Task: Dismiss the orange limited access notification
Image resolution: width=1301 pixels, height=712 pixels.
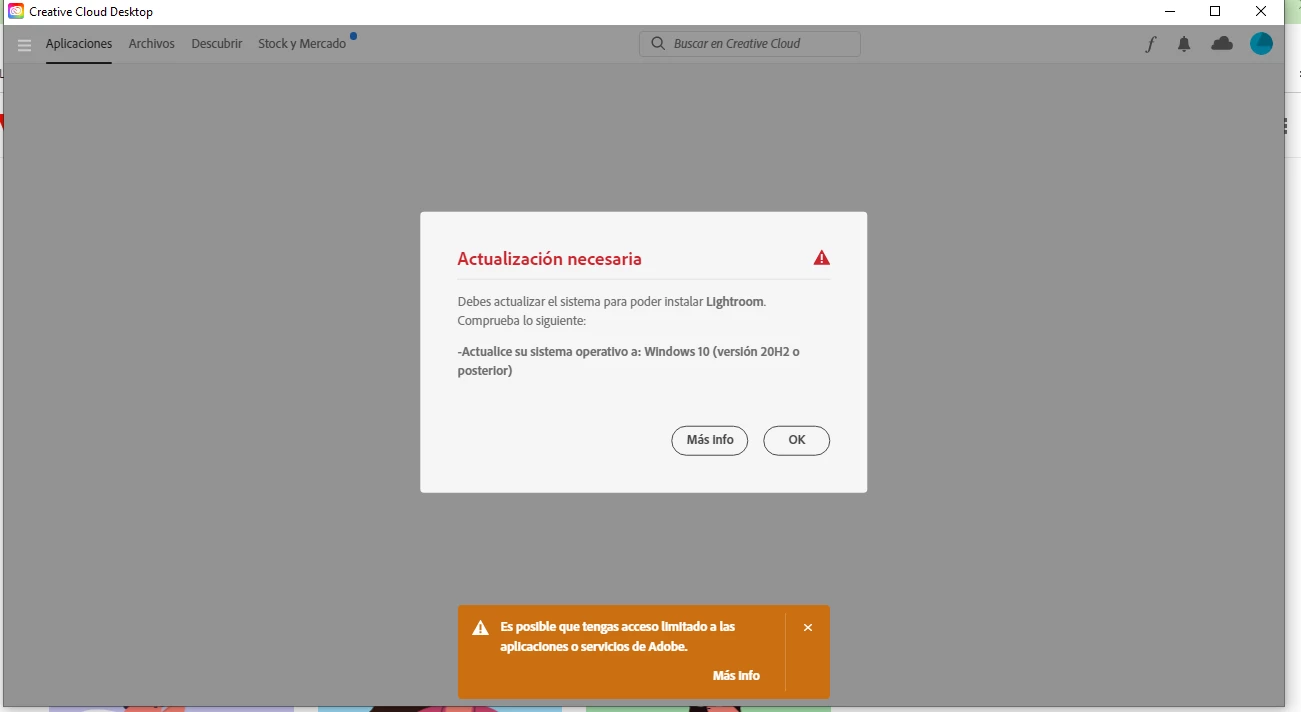Action: click(808, 628)
